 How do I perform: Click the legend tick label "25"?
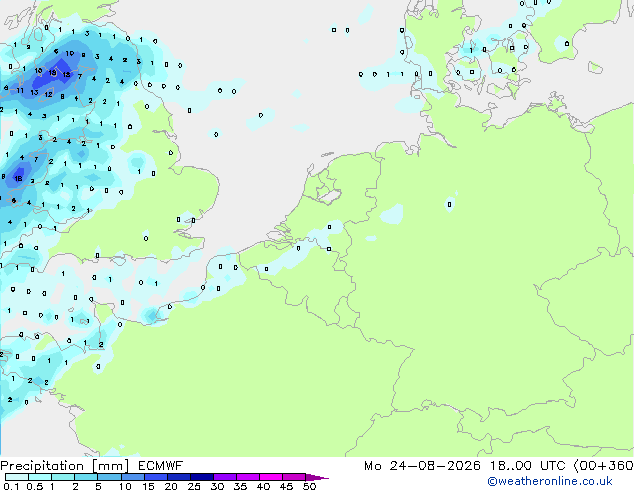pyautogui.click(x=194, y=486)
